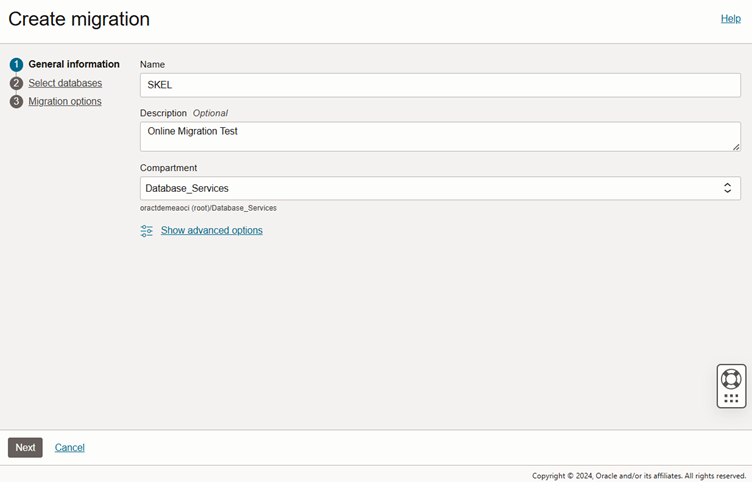752x482 pixels.
Task: Click the compartment path text below dropdown
Action: pyautogui.click(x=208, y=208)
